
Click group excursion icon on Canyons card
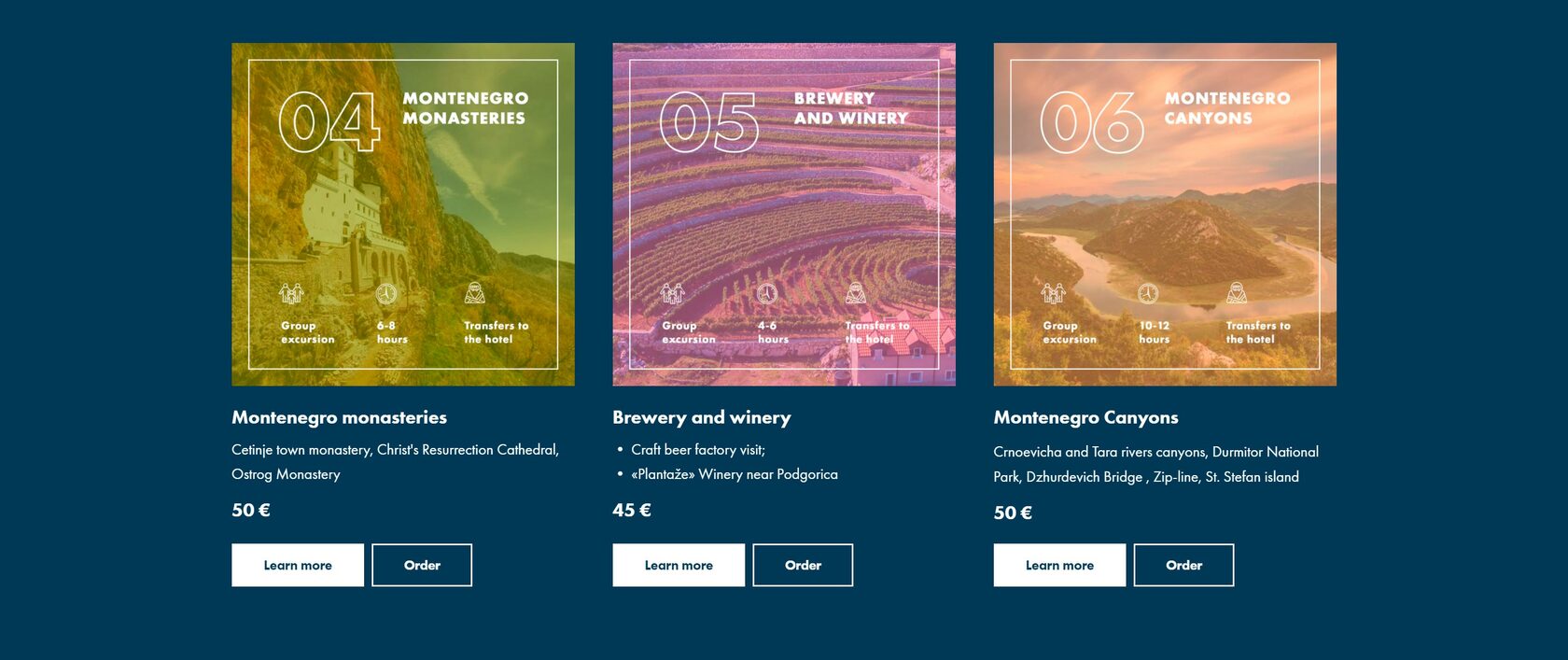1054,294
